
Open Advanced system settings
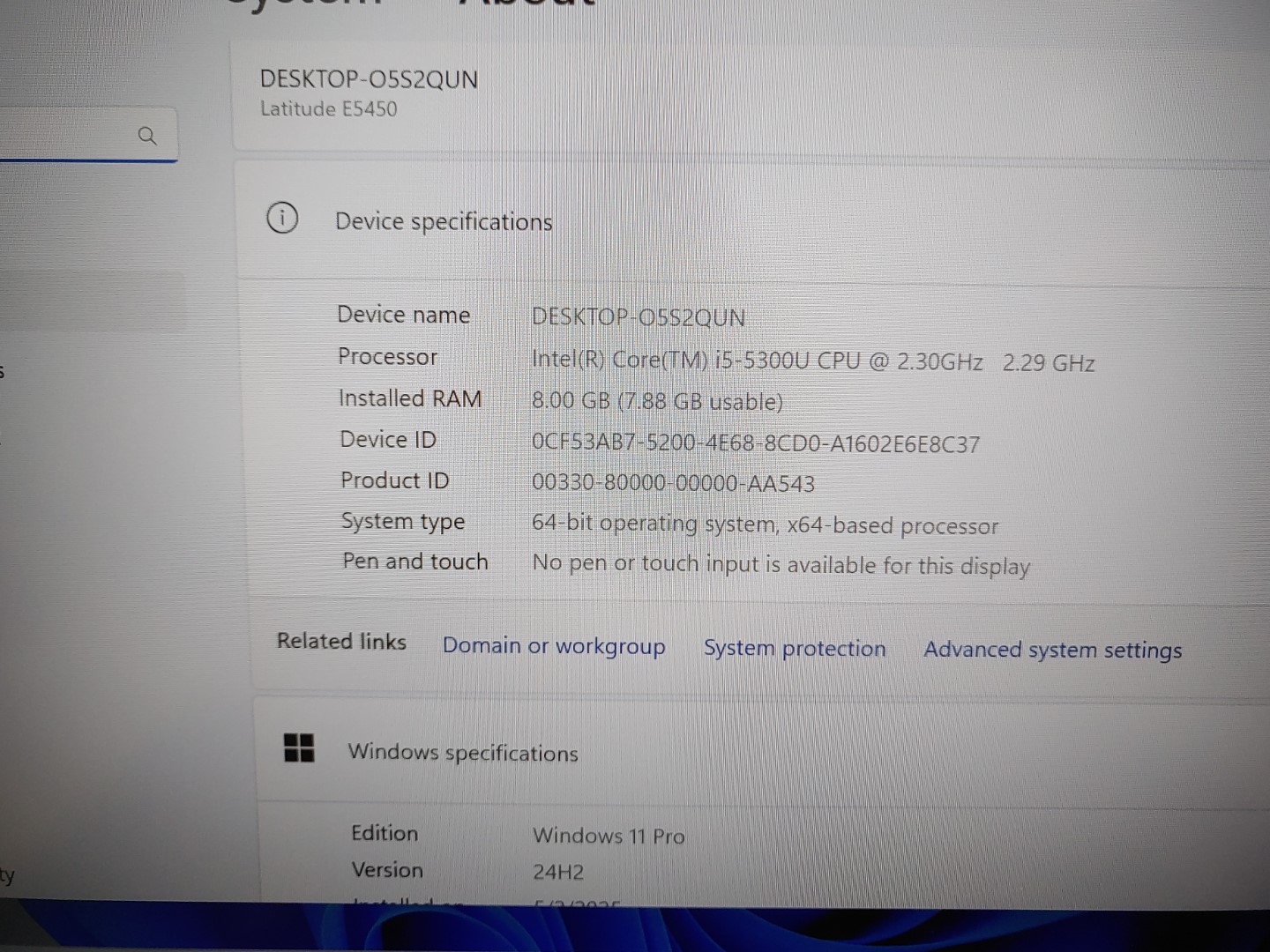1051,650
